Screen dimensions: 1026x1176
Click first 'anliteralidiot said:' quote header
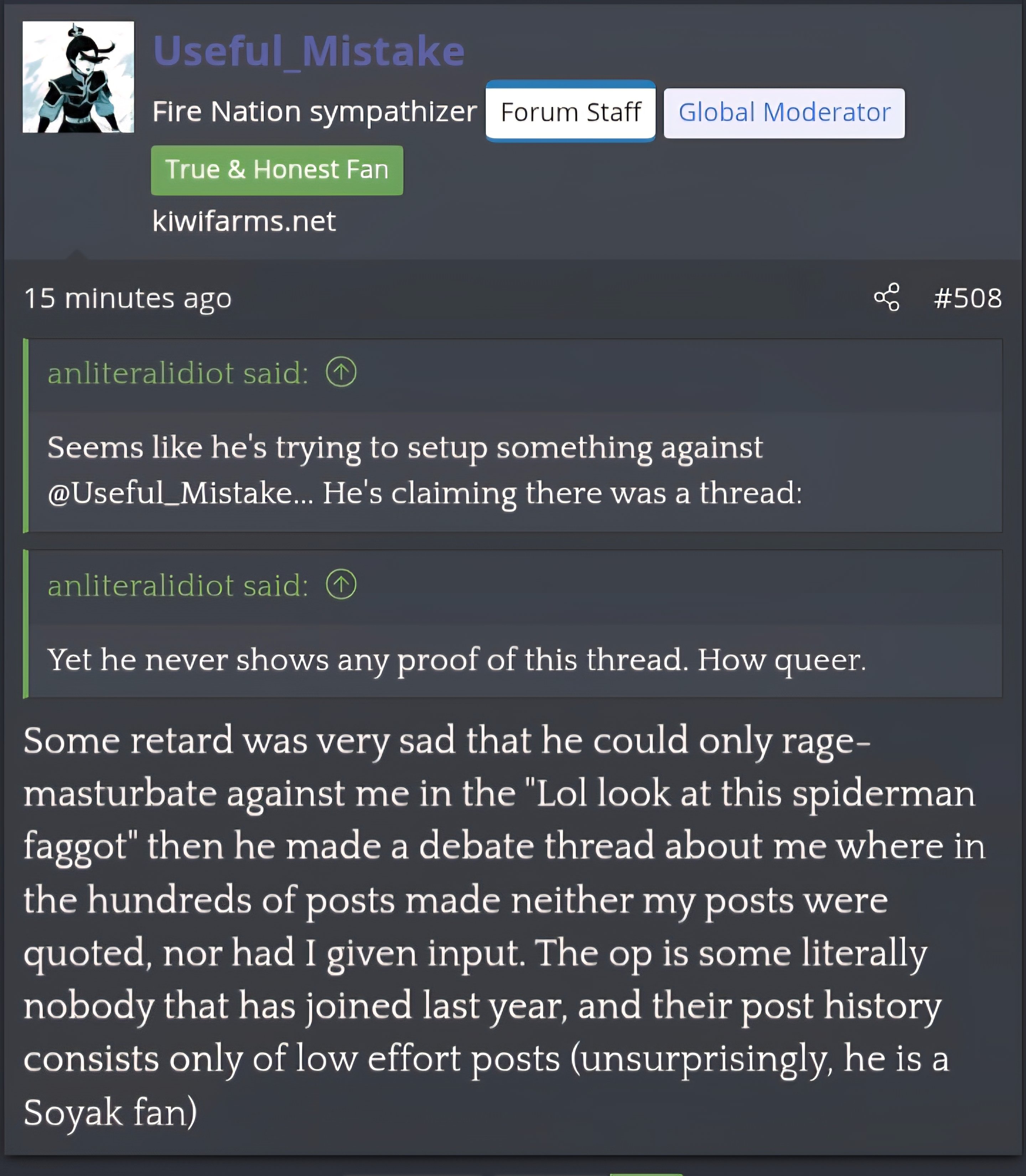point(178,373)
